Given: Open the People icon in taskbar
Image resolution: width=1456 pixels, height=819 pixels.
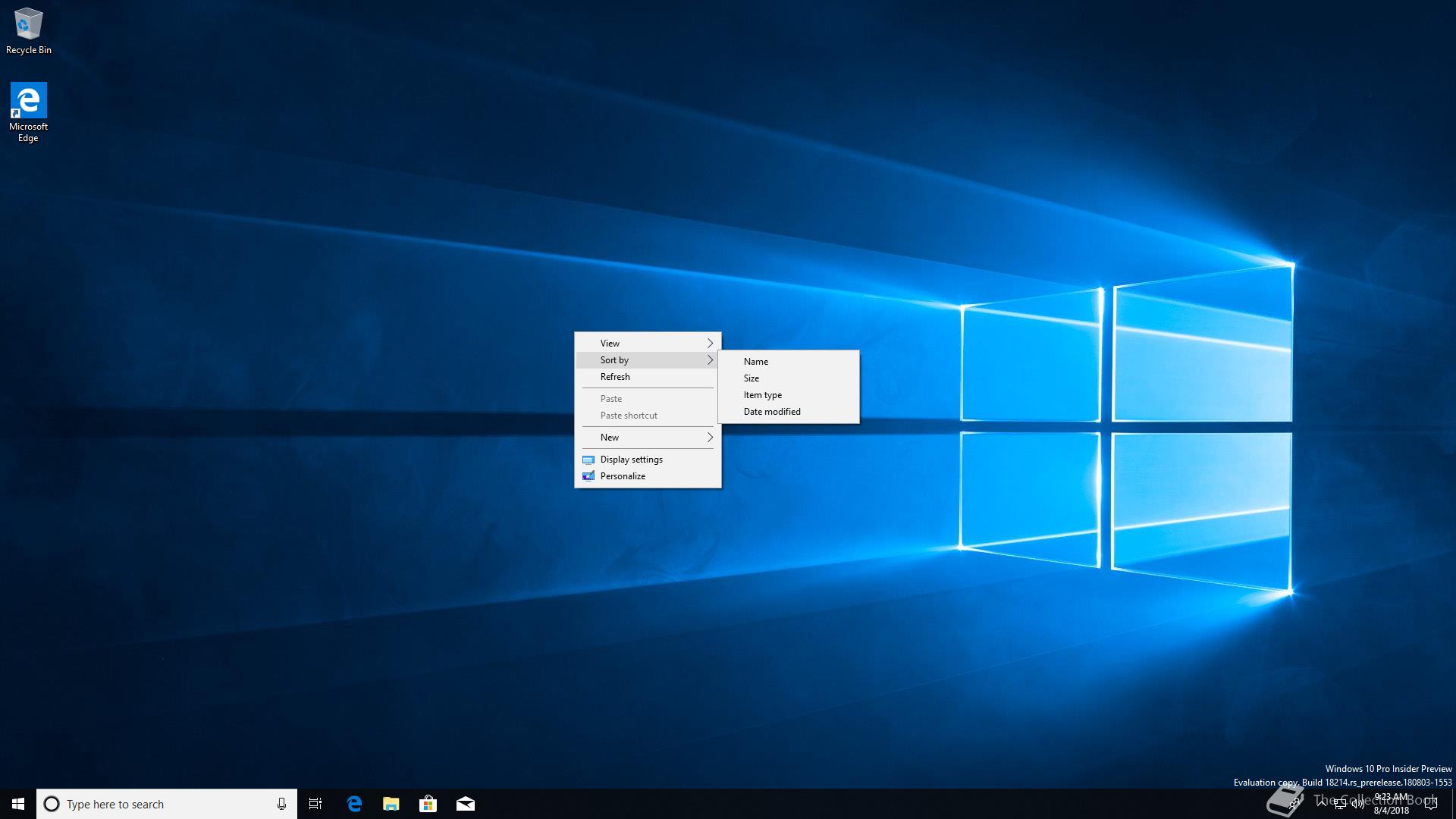Looking at the screenshot, I should (1294, 803).
